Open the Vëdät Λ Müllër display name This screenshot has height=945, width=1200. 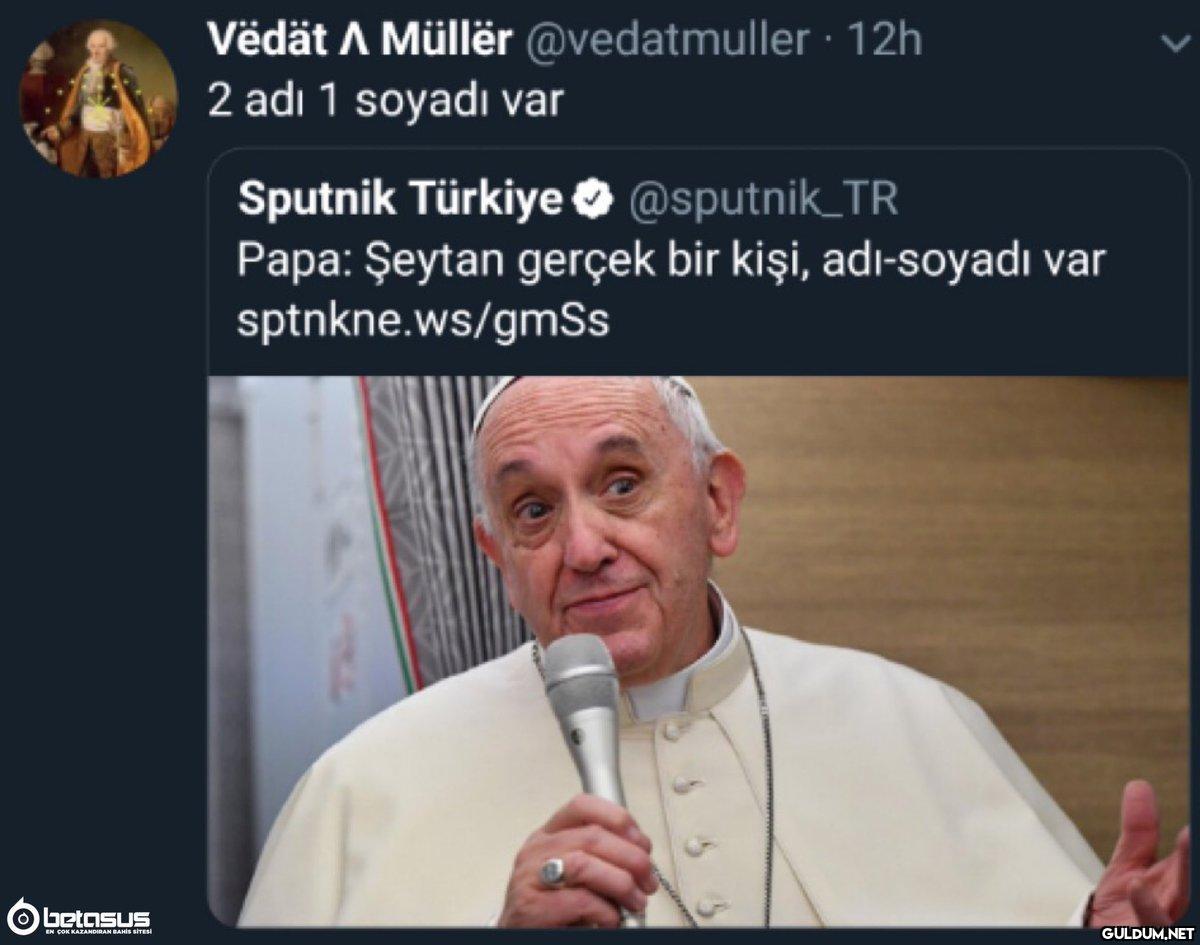[360, 41]
